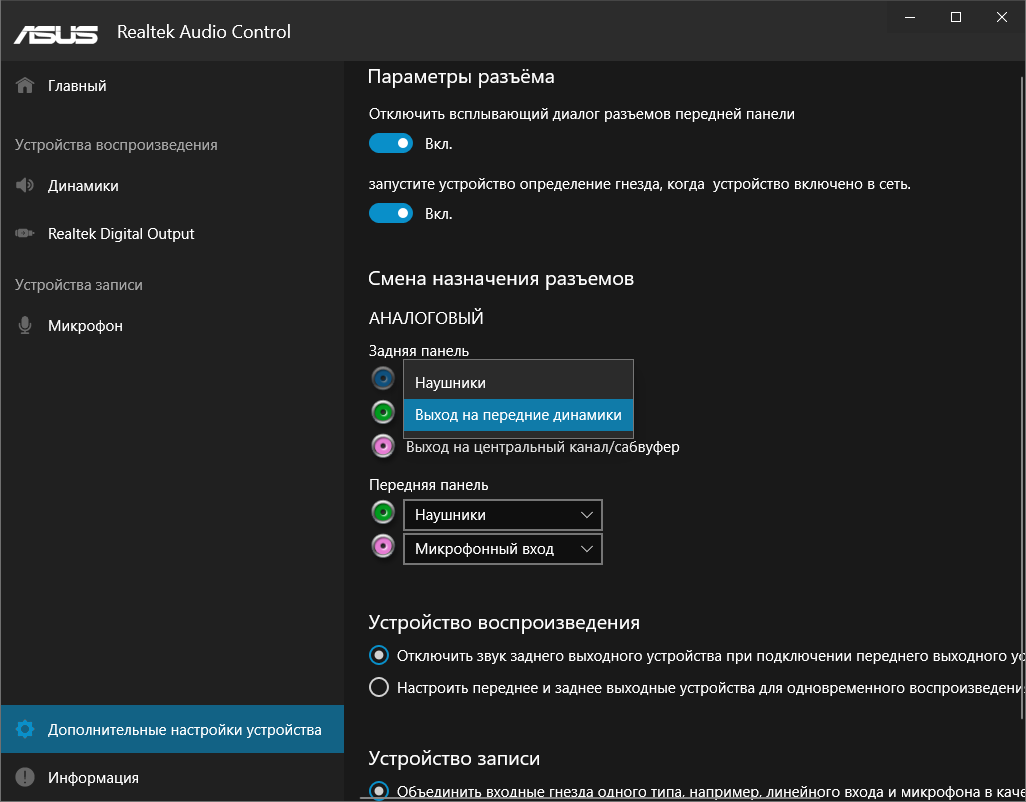The height and width of the screenshot is (802, 1026).
Task: Select the combine input jacks recording option
Action: pos(379,791)
